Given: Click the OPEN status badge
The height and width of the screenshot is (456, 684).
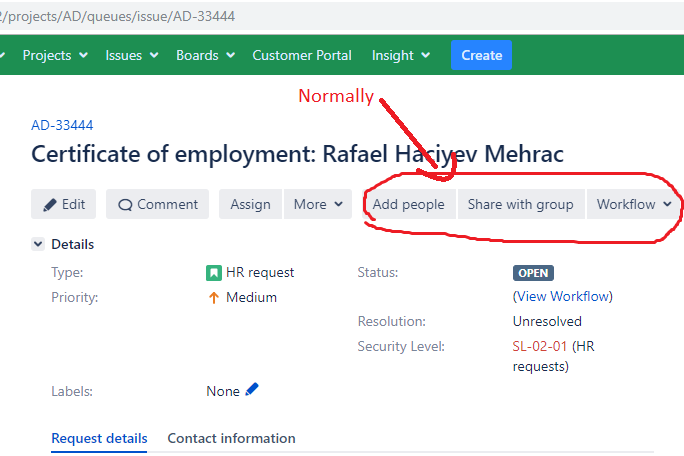Looking at the screenshot, I should pos(533,273).
